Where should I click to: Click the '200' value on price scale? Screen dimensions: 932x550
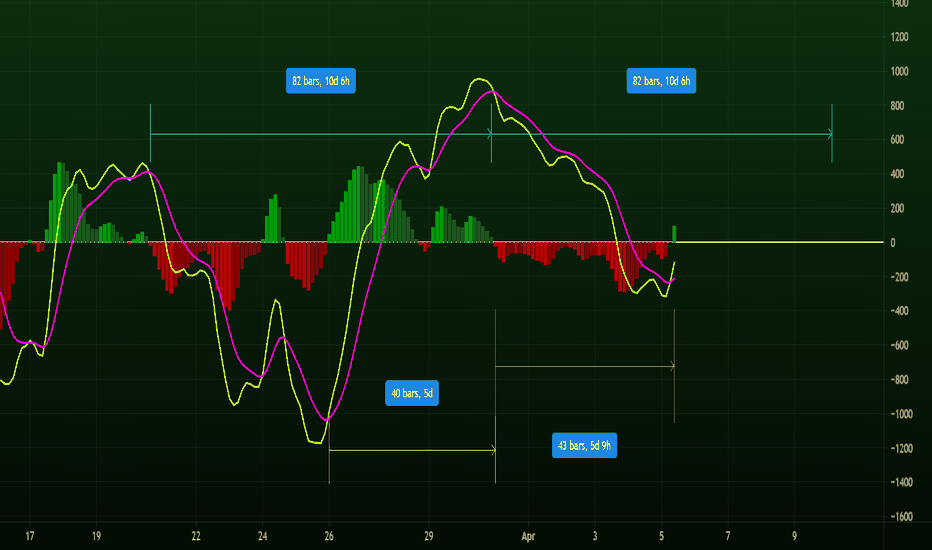(897, 208)
